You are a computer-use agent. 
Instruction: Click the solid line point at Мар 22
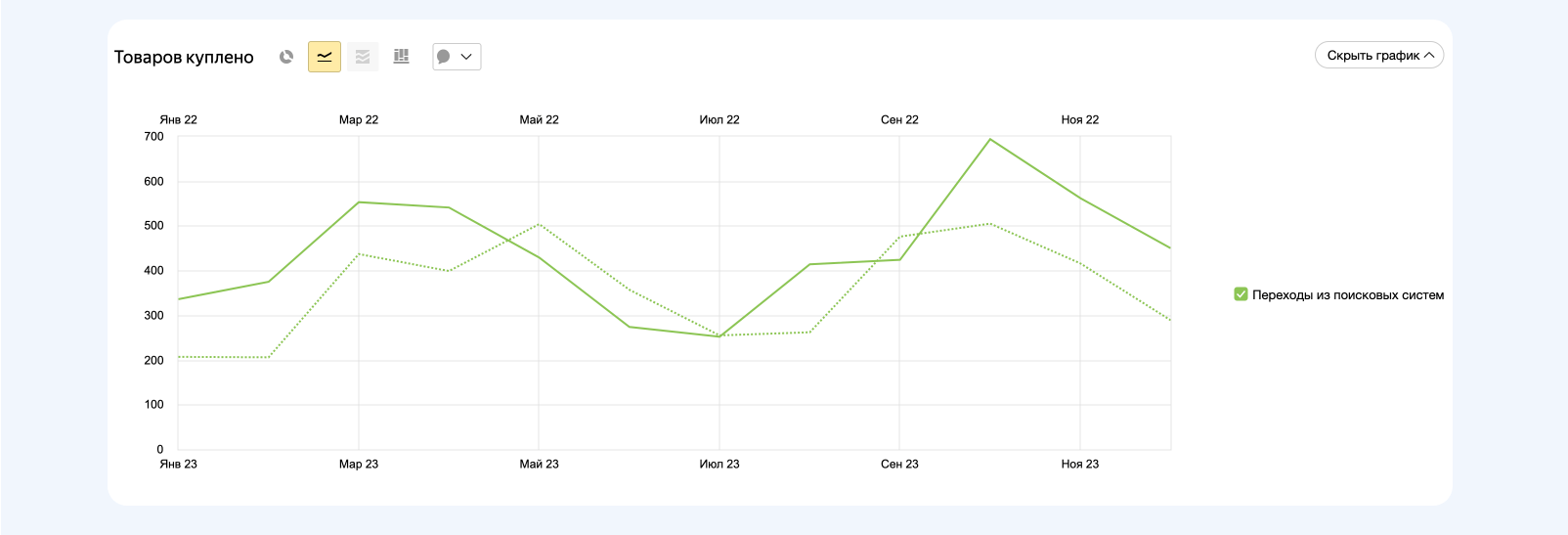coord(359,202)
